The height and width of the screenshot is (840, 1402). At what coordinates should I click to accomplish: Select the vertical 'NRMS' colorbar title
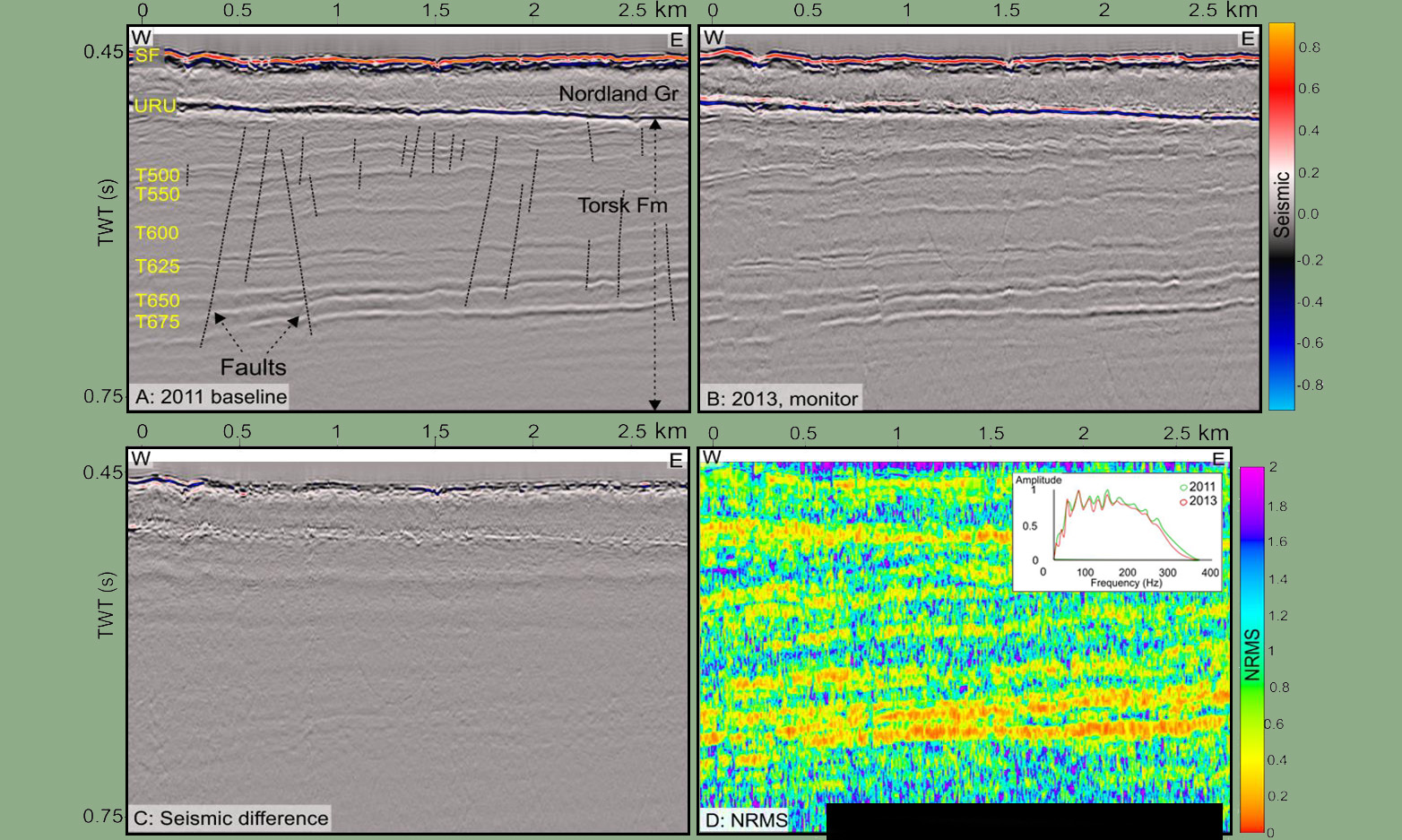1252,654
